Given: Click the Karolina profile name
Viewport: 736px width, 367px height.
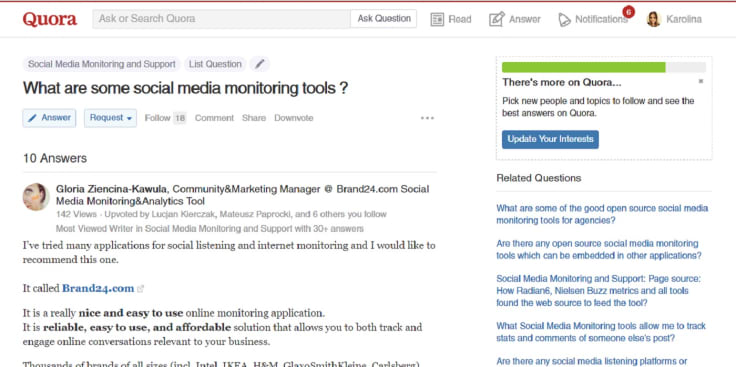Looking at the screenshot, I should [684, 19].
